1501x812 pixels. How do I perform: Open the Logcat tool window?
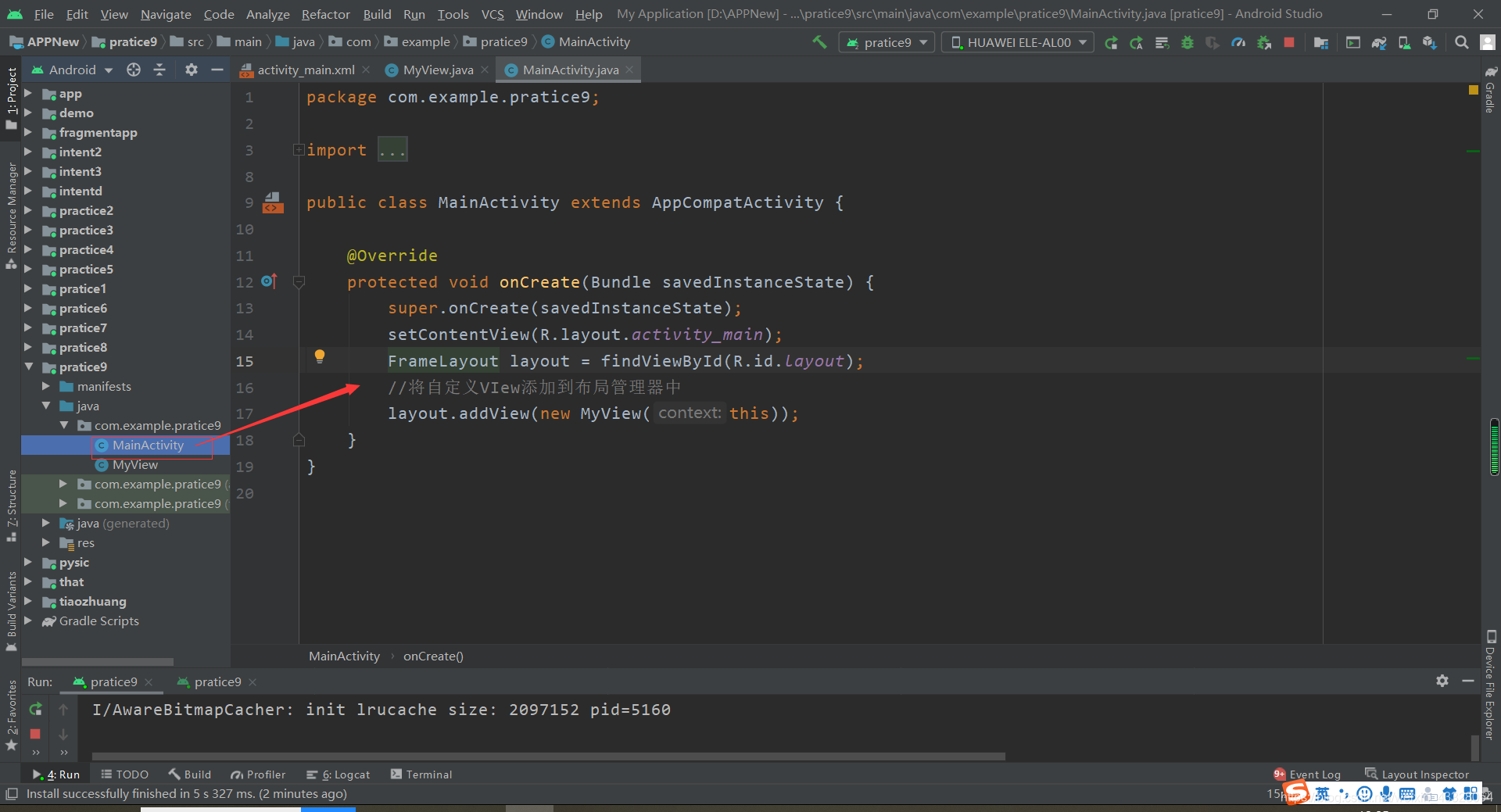[339, 774]
